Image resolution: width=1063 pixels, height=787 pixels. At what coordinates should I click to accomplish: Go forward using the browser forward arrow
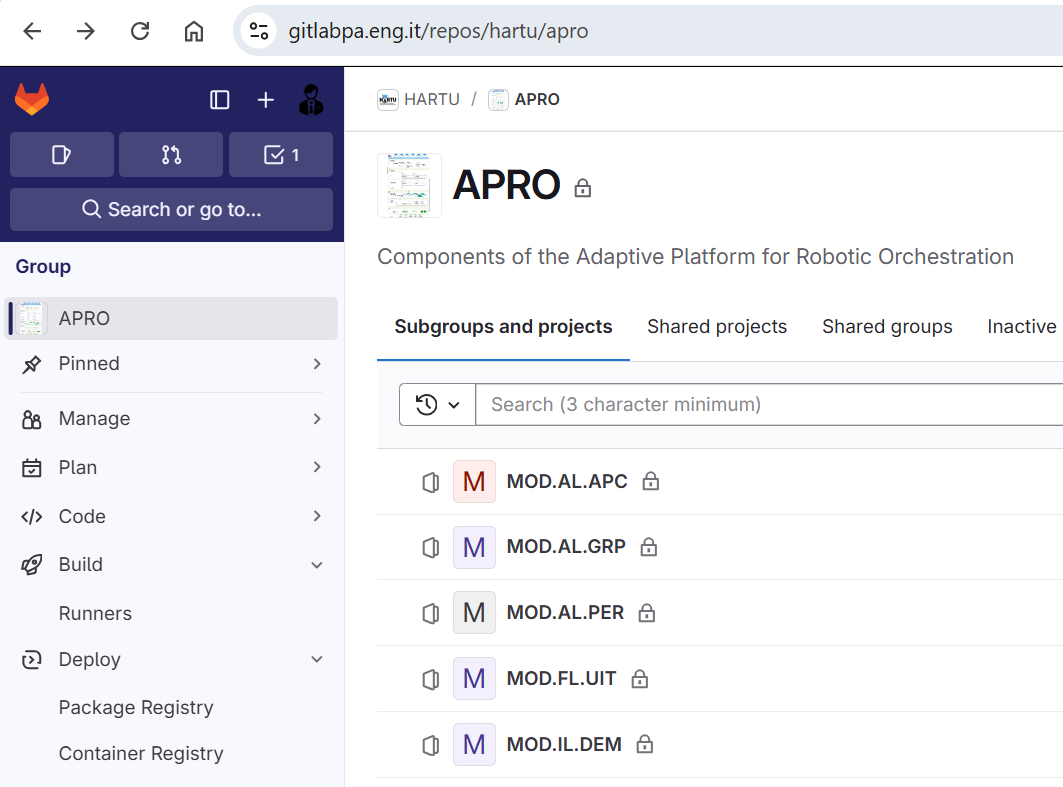click(x=85, y=31)
